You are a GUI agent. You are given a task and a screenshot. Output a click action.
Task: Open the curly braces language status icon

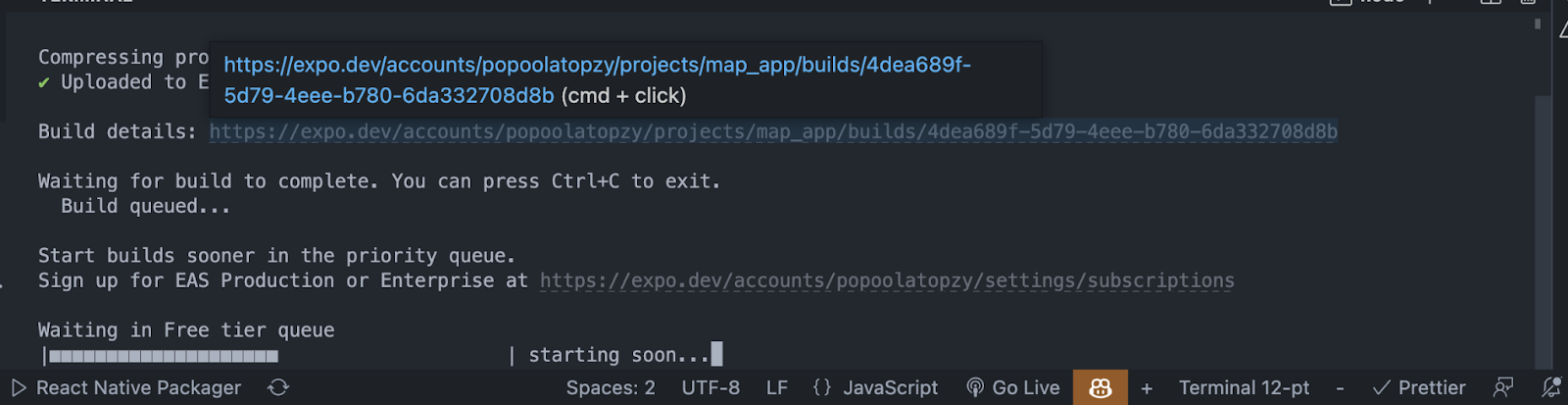tap(822, 387)
